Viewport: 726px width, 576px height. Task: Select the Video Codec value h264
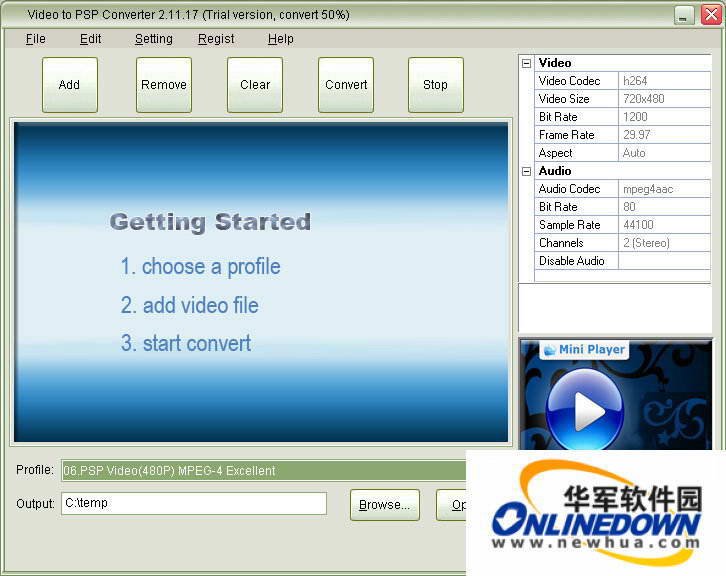664,81
